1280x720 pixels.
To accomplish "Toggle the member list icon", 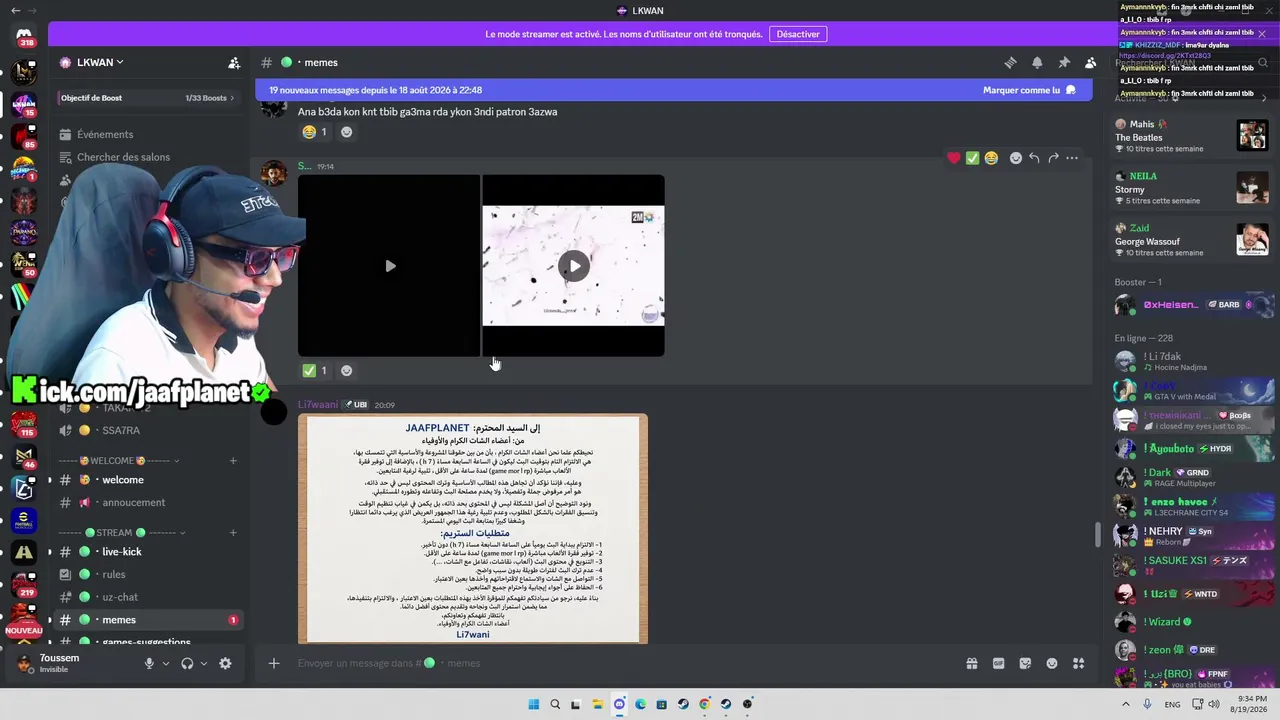I will pyautogui.click(x=1091, y=62).
